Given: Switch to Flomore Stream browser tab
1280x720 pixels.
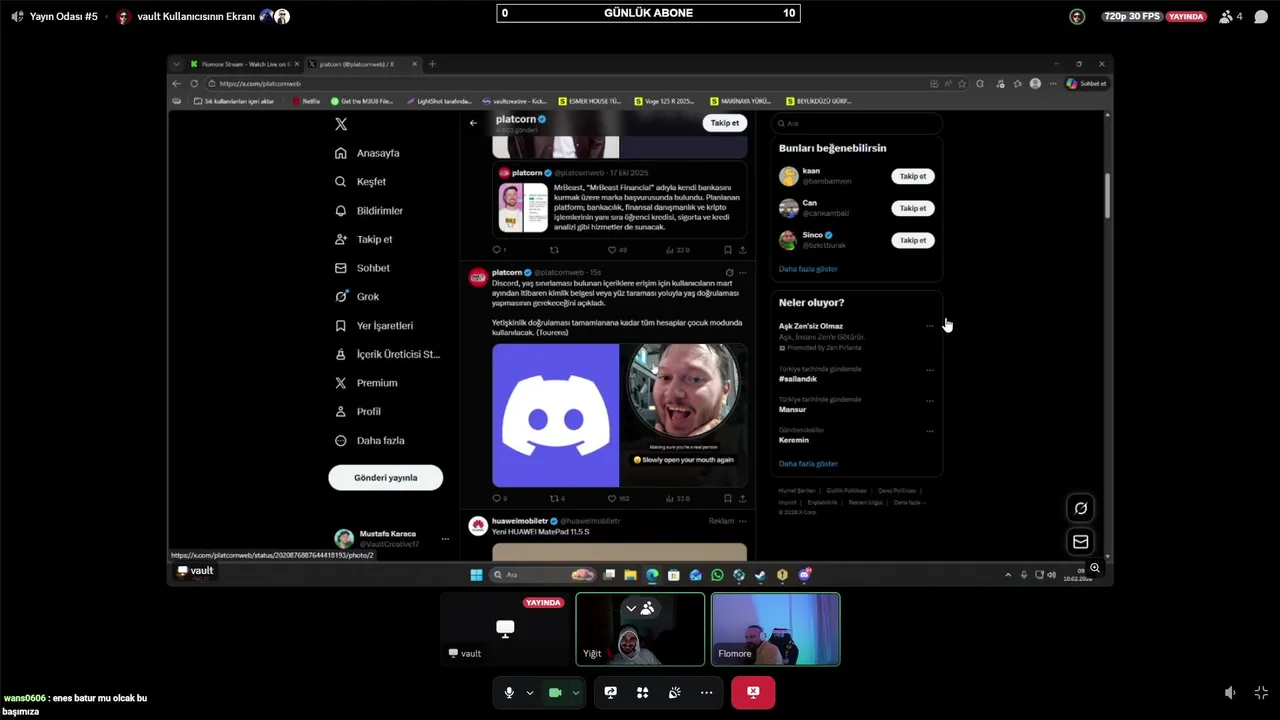Looking at the screenshot, I should [x=243, y=64].
